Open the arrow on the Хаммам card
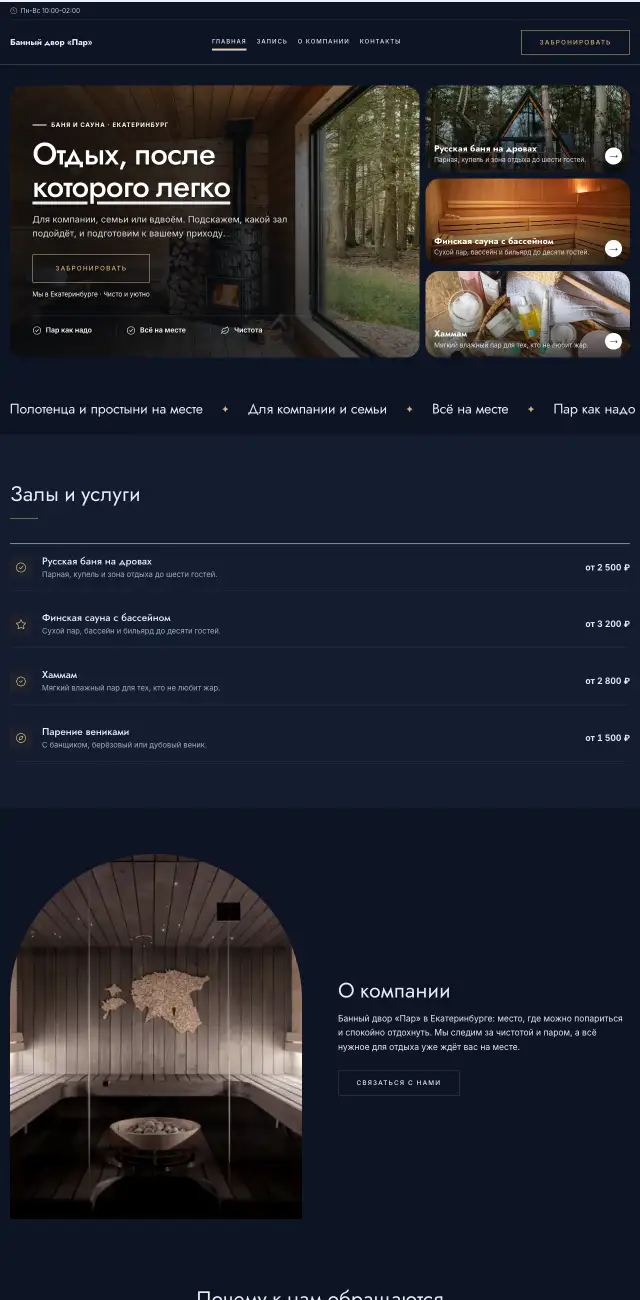 click(613, 341)
